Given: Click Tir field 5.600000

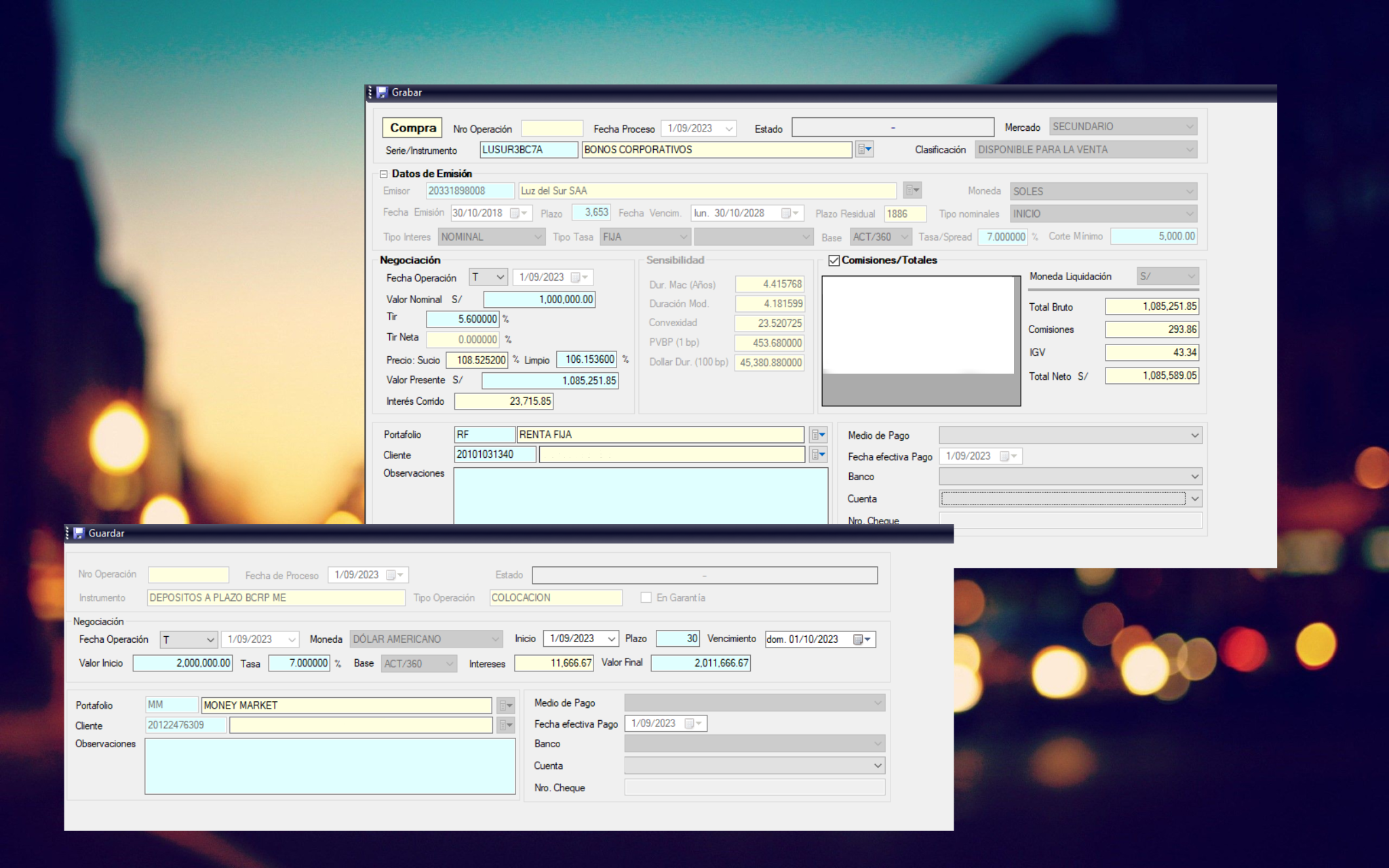Looking at the screenshot, I should tap(463, 319).
